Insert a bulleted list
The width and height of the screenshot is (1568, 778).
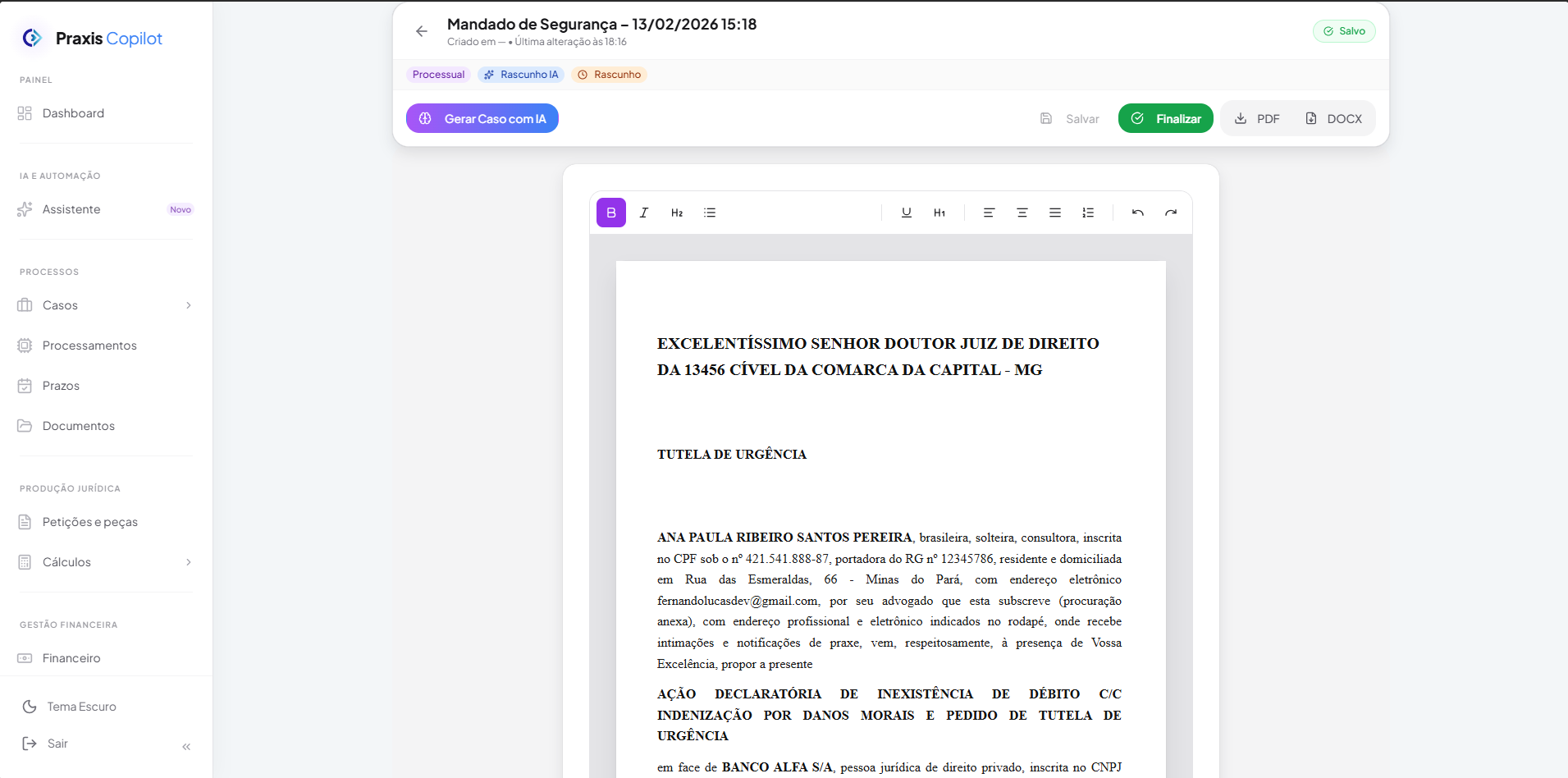coord(710,213)
